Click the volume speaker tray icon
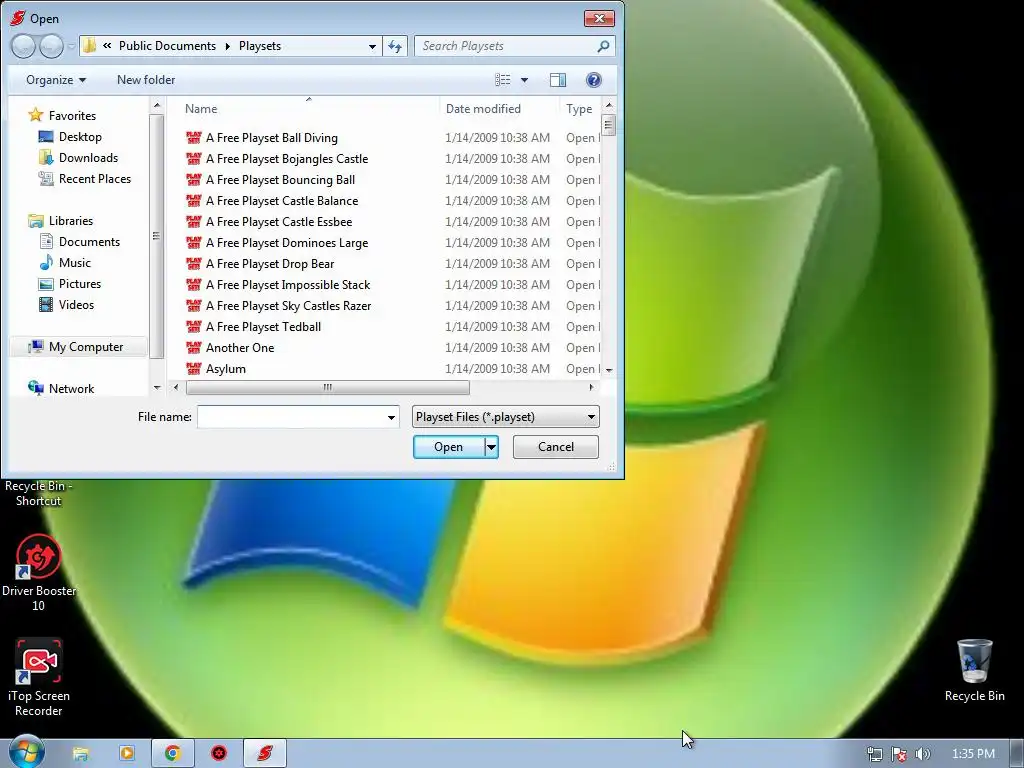The image size is (1024, 768). tap(923, 754)
